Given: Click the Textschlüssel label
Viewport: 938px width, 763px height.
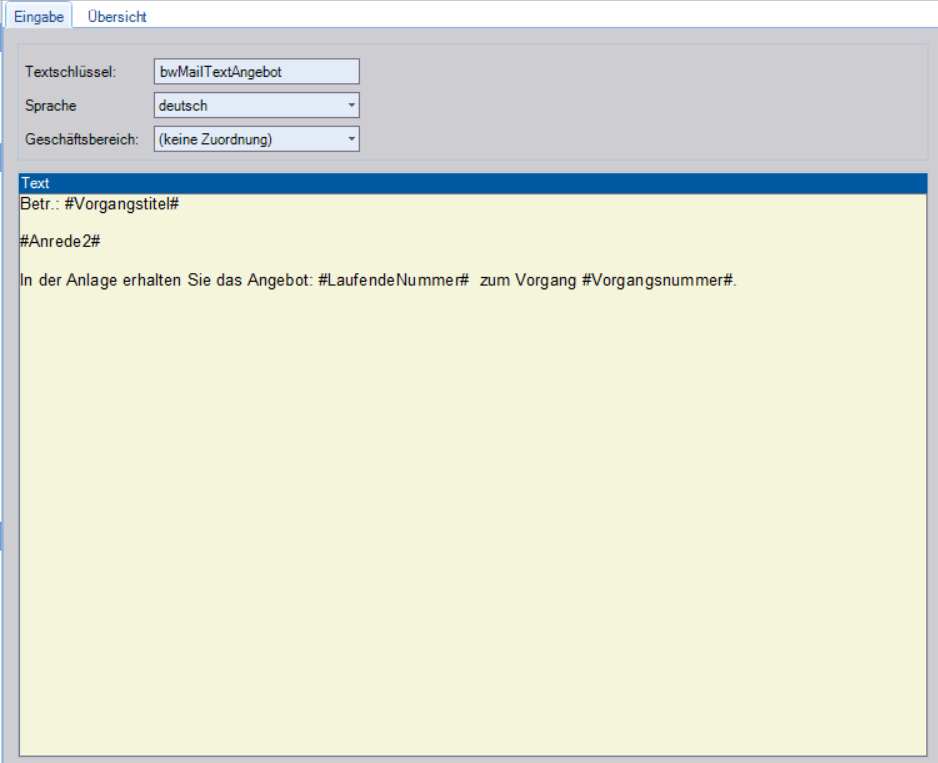Looking at the screenshot, I should pos(71,72).
